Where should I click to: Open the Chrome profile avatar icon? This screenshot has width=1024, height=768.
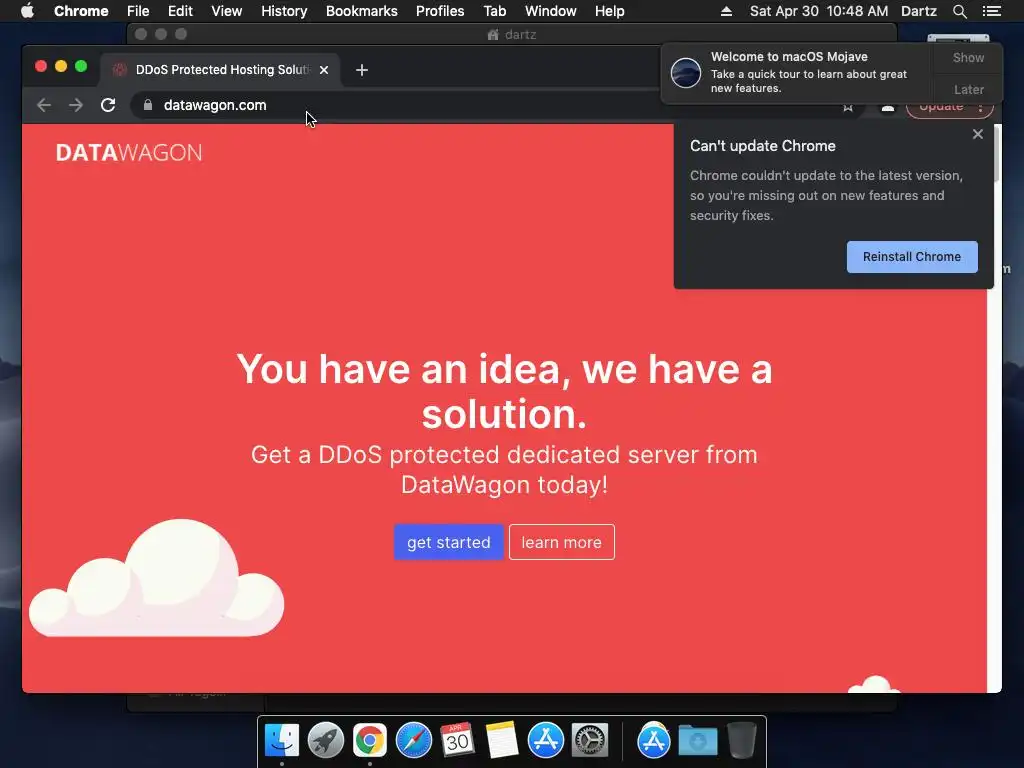pyautogui.click(x=888, y=108)
